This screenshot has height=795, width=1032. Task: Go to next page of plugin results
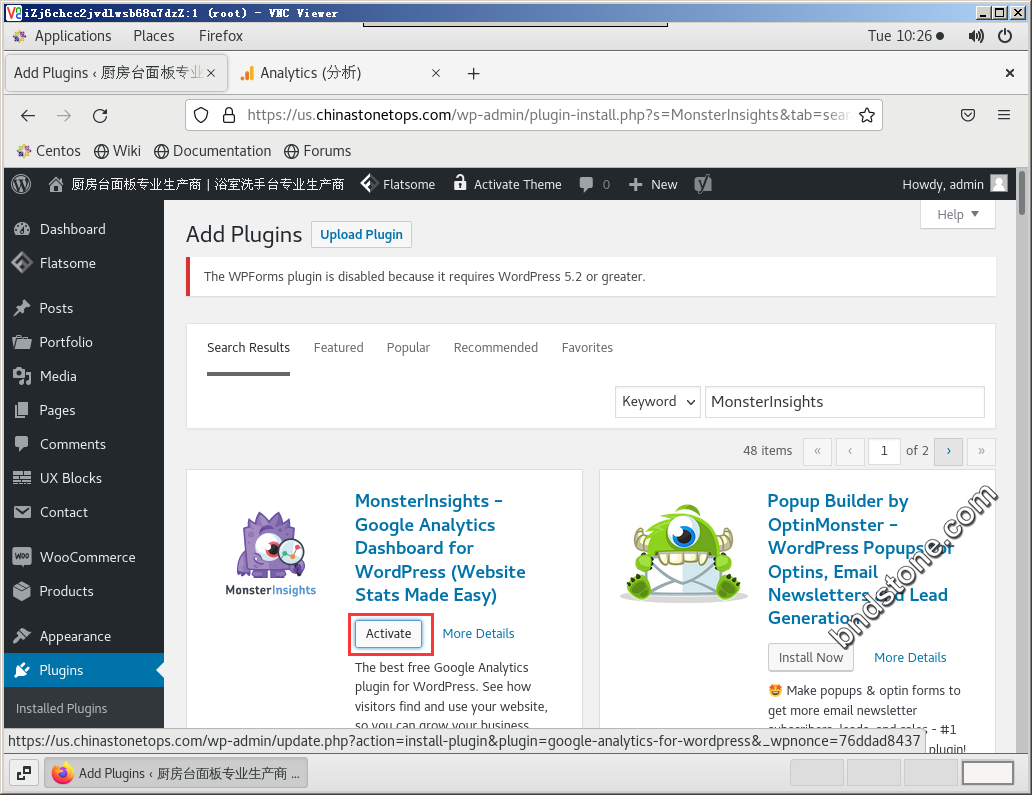coord(948,451)
